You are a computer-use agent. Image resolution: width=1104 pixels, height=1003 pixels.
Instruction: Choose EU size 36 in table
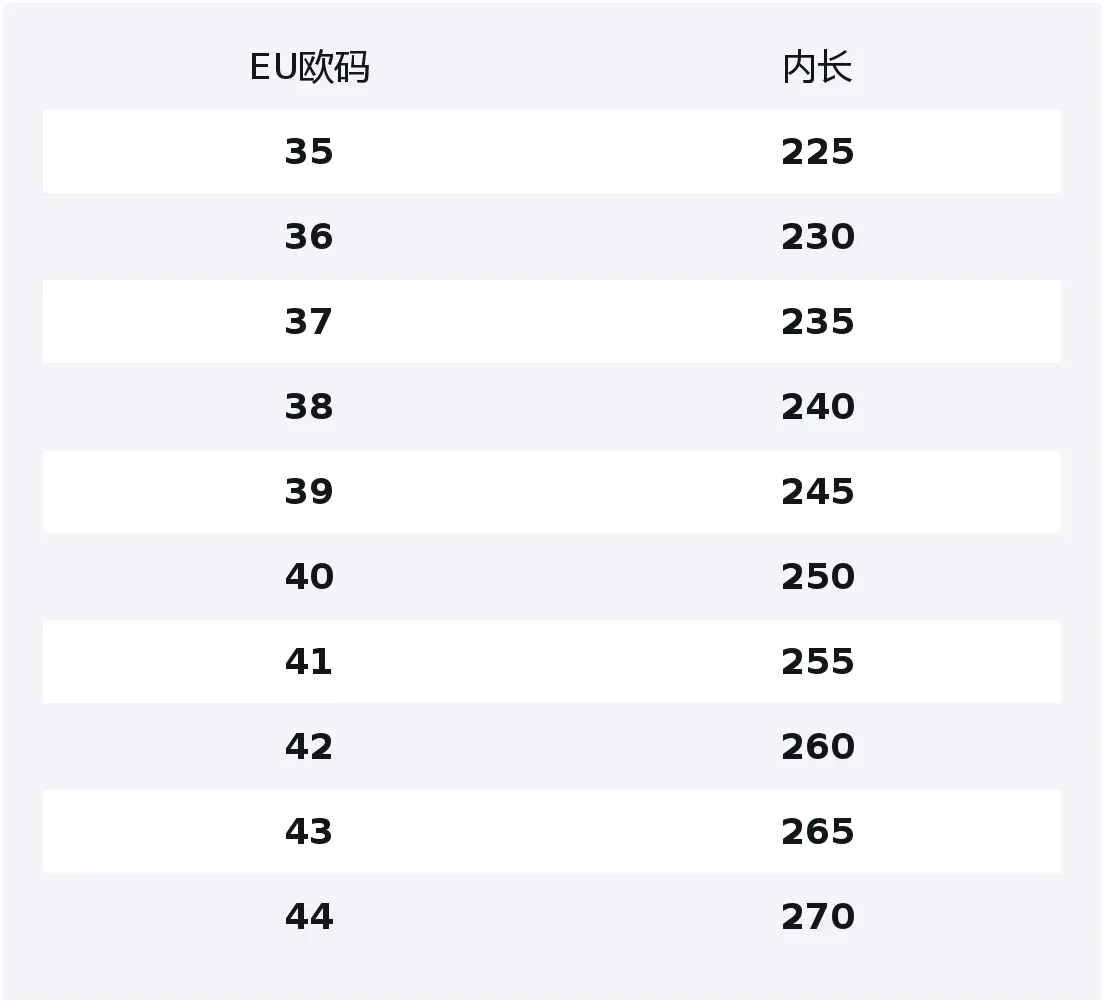click(309, 237)
